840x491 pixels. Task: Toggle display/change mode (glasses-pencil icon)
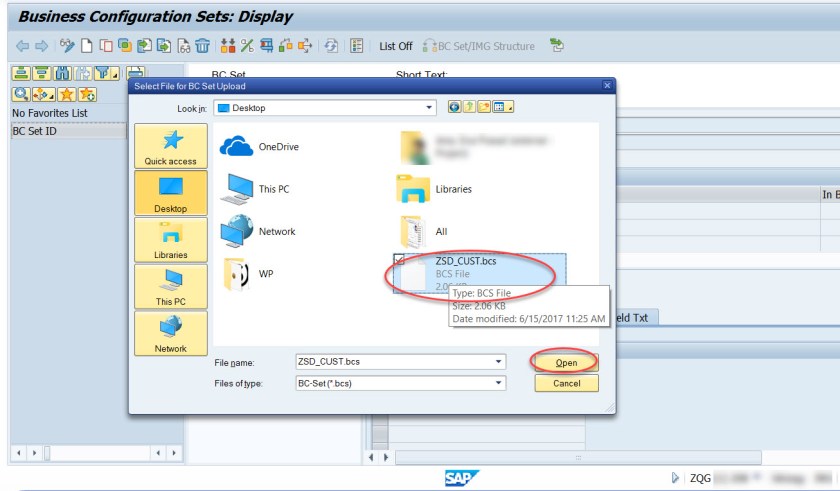[67, 46]
